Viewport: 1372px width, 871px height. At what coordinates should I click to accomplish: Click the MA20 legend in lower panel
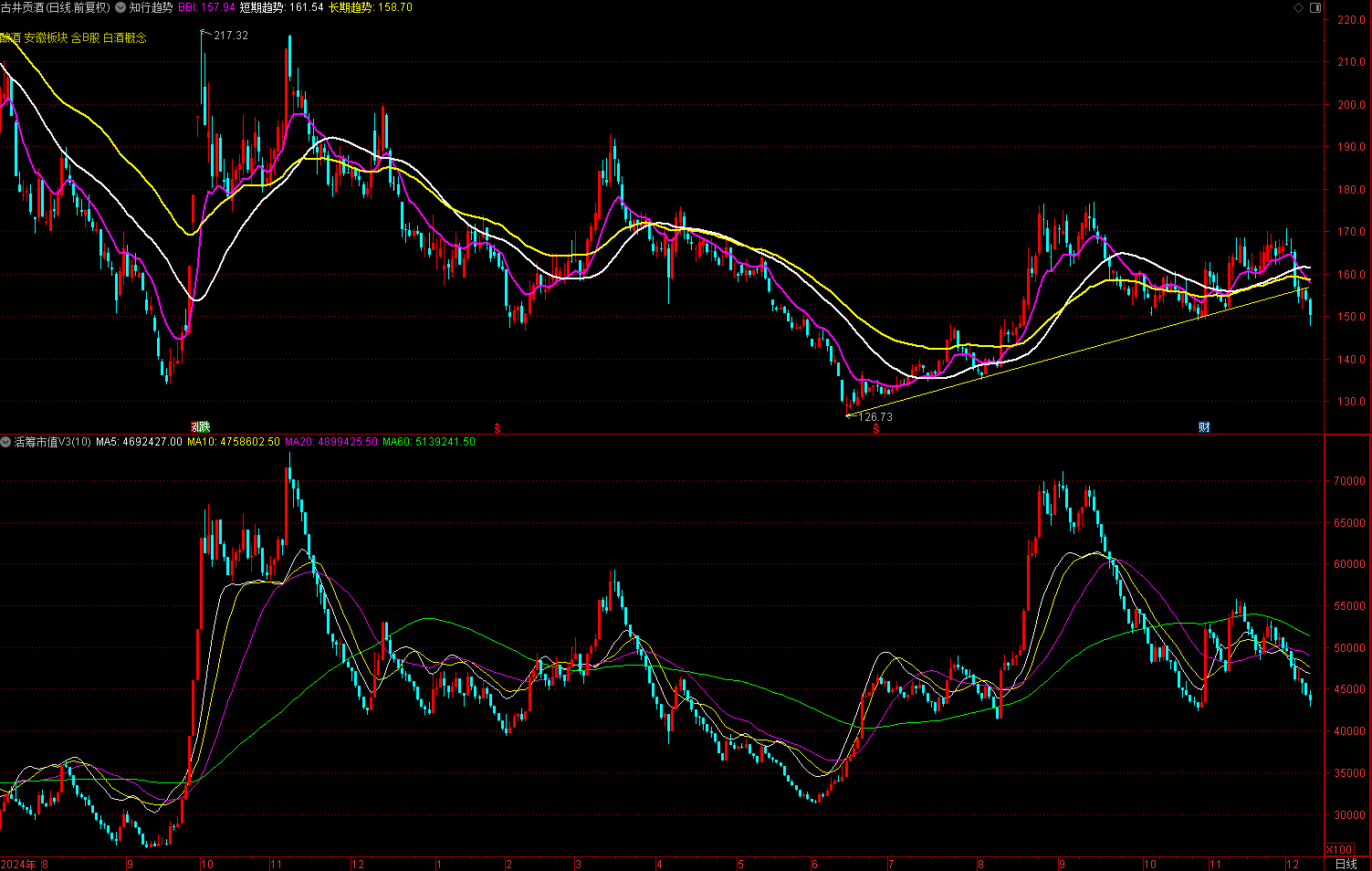(330, 442)
